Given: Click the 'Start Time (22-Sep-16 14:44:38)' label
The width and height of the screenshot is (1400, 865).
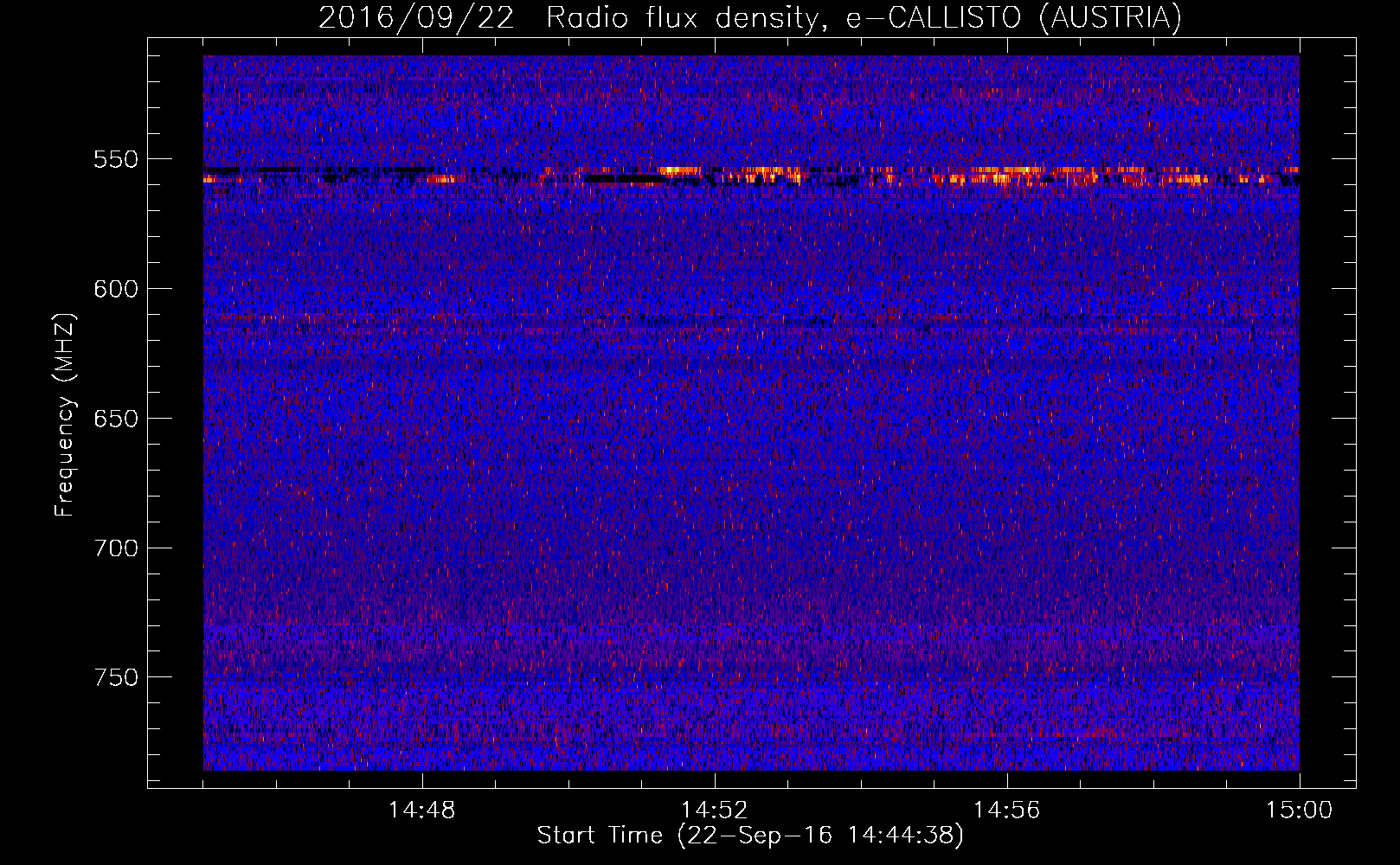Looking at the screenshot, I should (x=750, y=836).
